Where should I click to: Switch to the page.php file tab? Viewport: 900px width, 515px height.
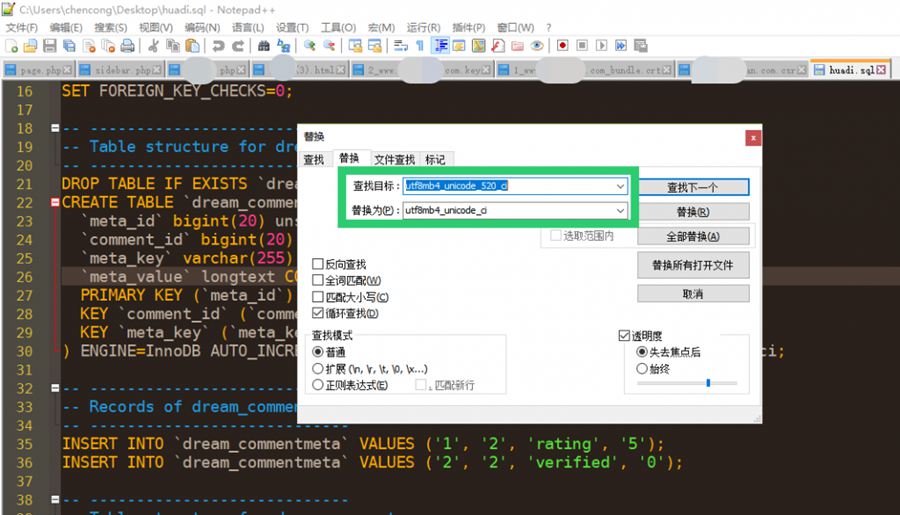point(38,70)
